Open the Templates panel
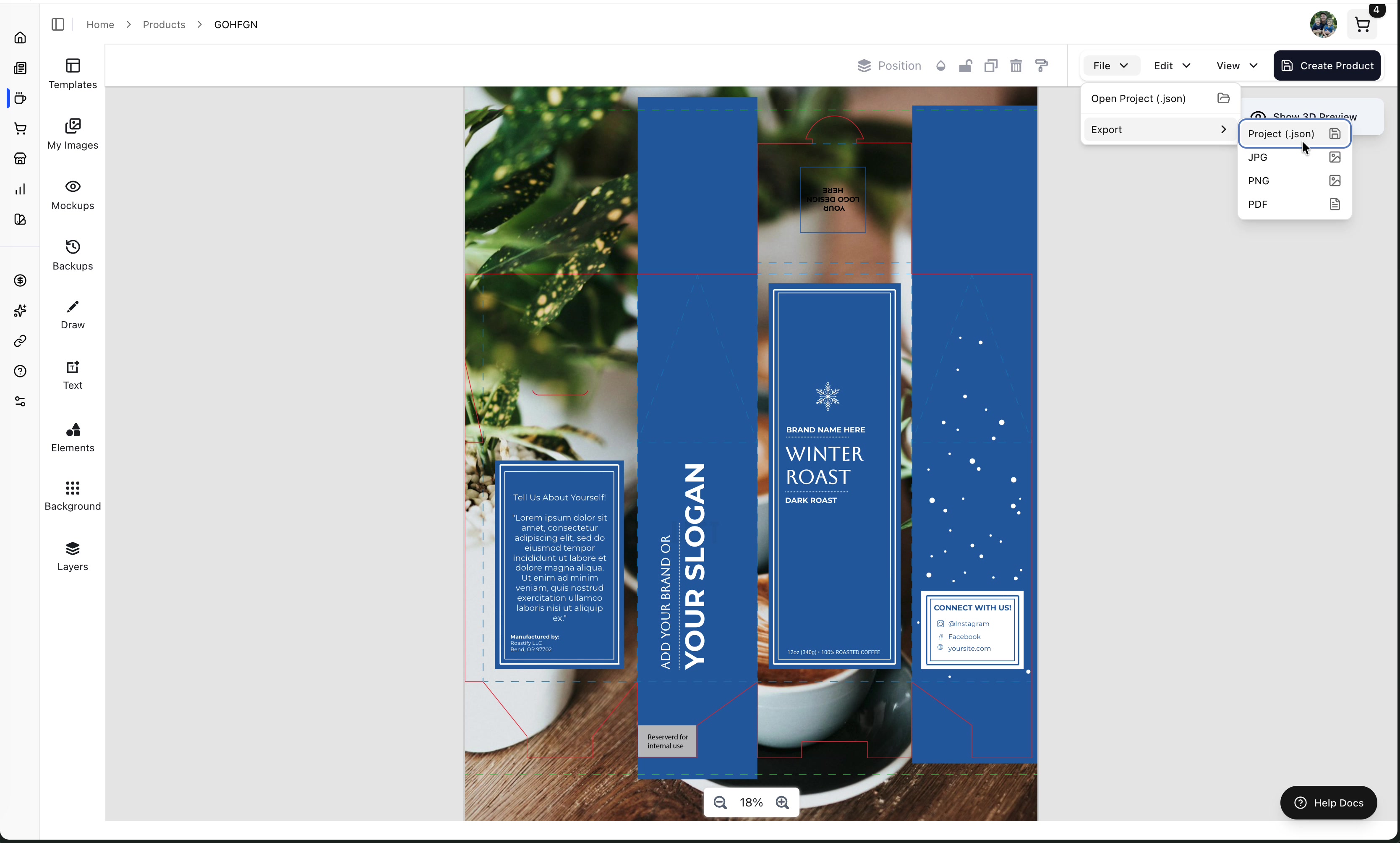The height and width of the screenshot is (843, 1400). pos(73,73)
